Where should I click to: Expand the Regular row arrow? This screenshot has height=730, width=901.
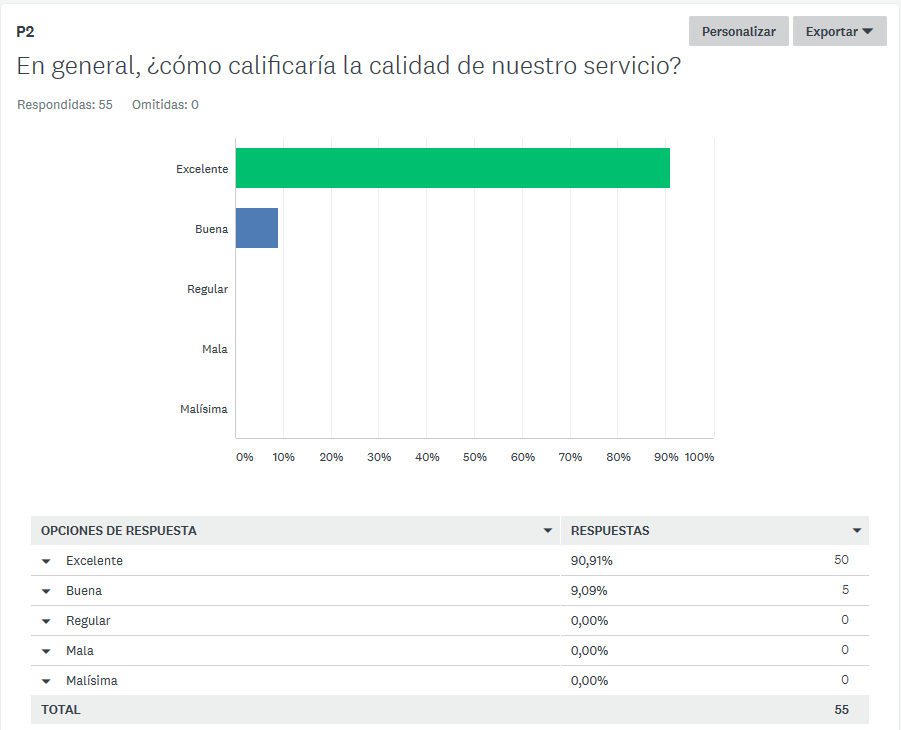click(46, 621)
